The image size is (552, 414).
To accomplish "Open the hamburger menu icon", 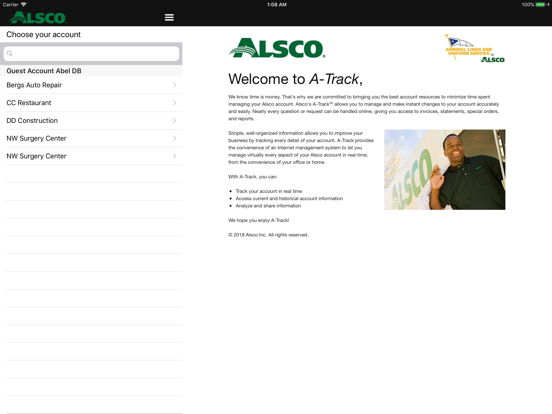I will tap(169, 17).
